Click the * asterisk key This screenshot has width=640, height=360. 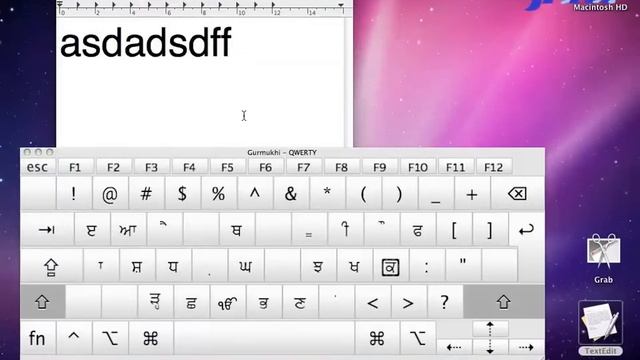pyautogui.click(x=327, y=194)
